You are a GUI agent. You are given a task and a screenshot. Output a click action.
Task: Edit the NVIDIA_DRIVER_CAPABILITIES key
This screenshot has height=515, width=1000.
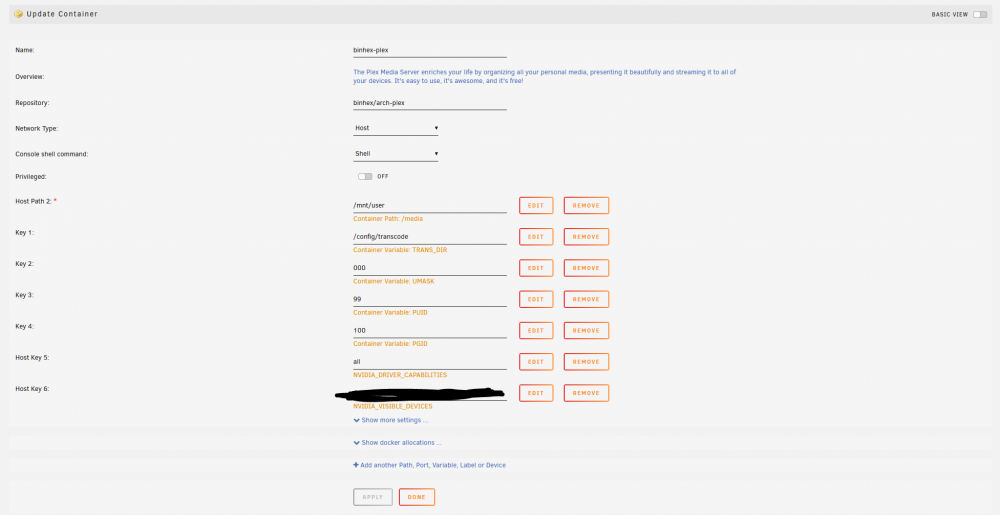[536, 361]
